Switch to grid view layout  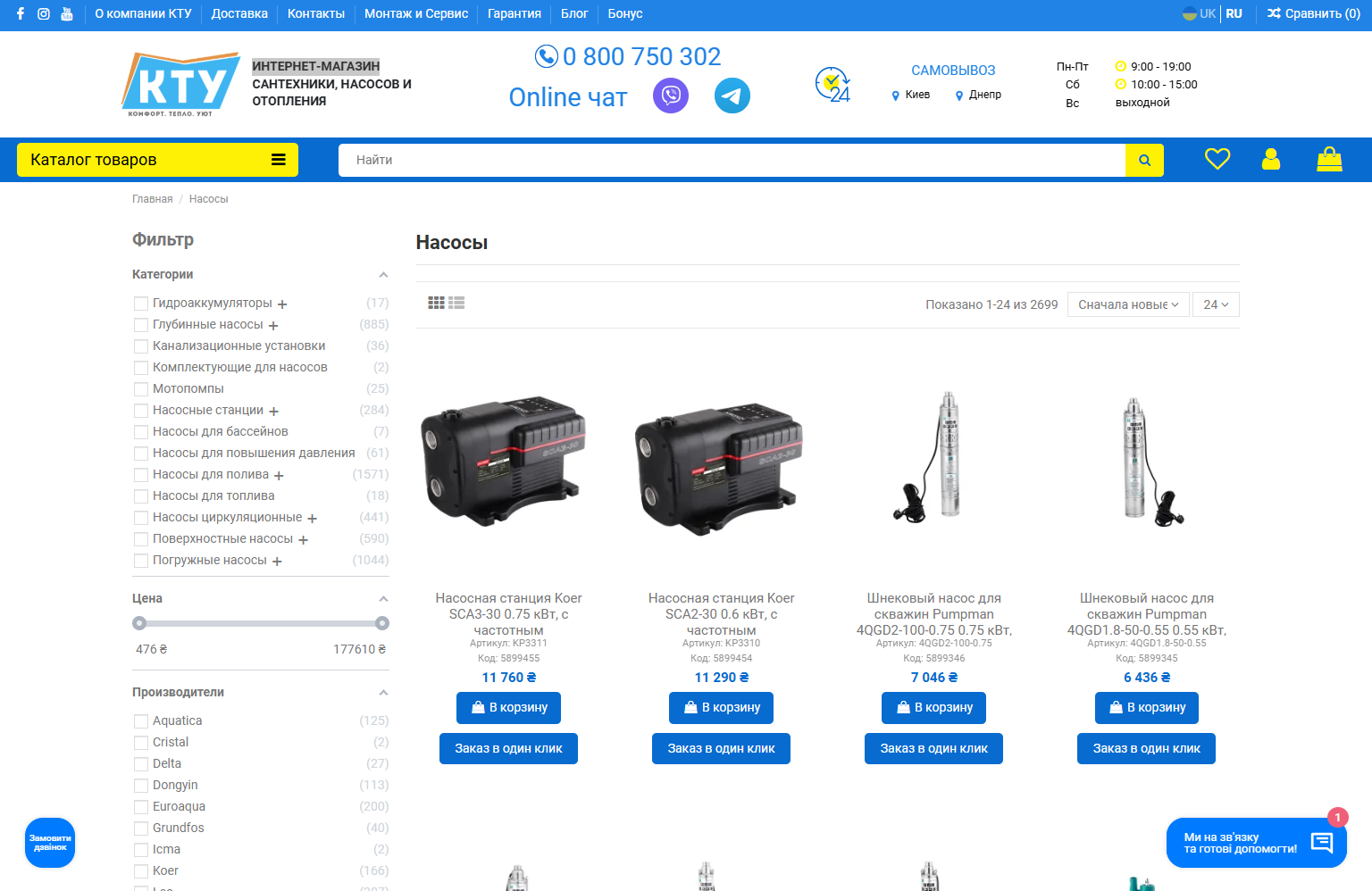(436, 304)
